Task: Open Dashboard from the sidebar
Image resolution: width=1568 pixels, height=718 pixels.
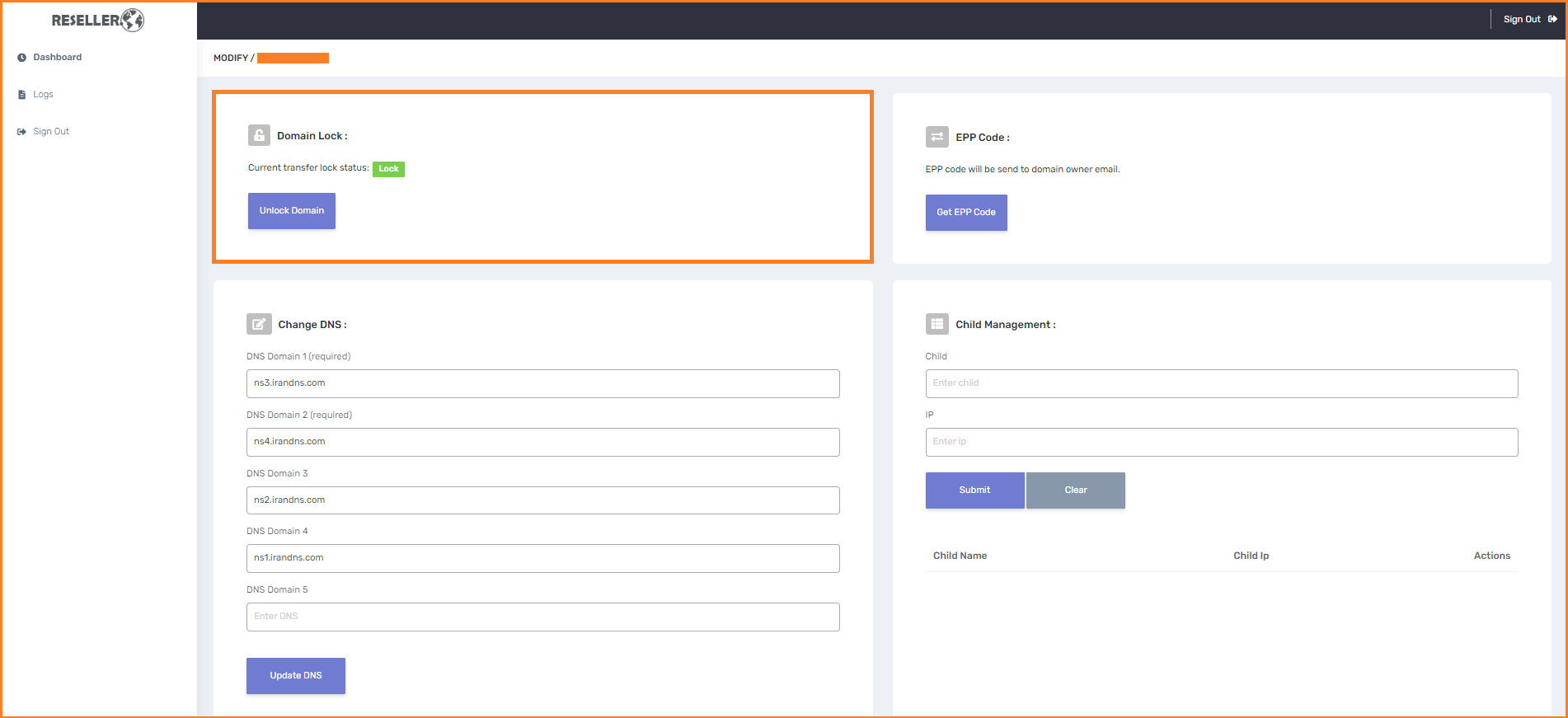Action: pos(57,58)
